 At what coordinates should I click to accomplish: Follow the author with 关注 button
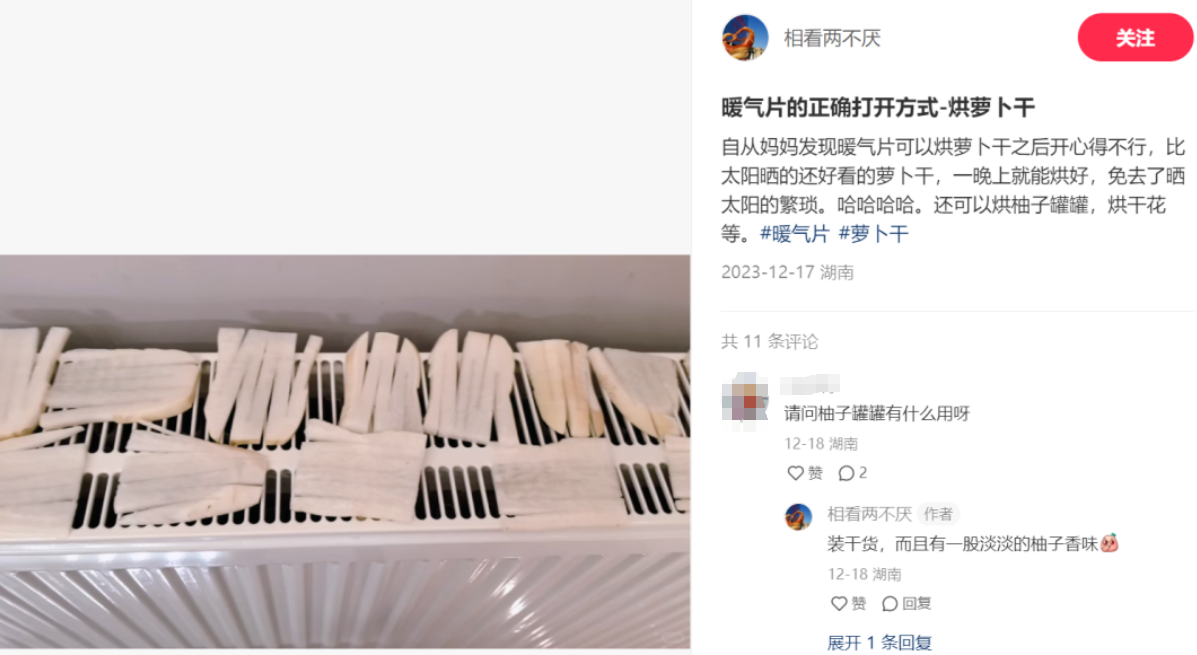1135,37
